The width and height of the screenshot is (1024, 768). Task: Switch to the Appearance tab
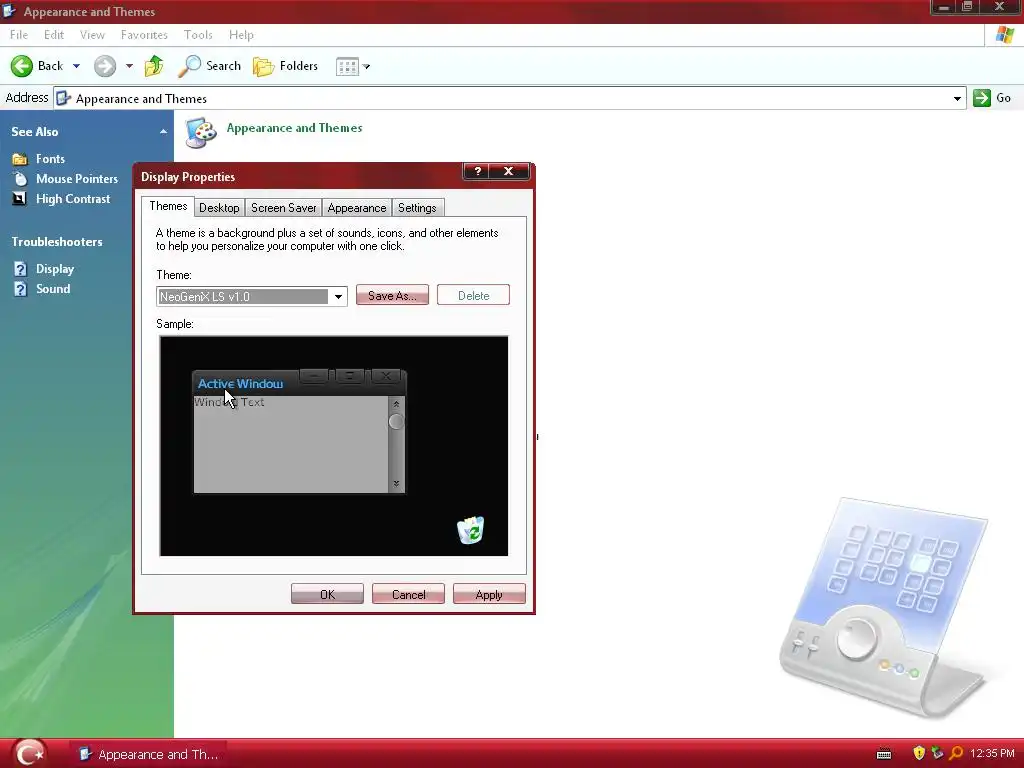tap(357, 208)
